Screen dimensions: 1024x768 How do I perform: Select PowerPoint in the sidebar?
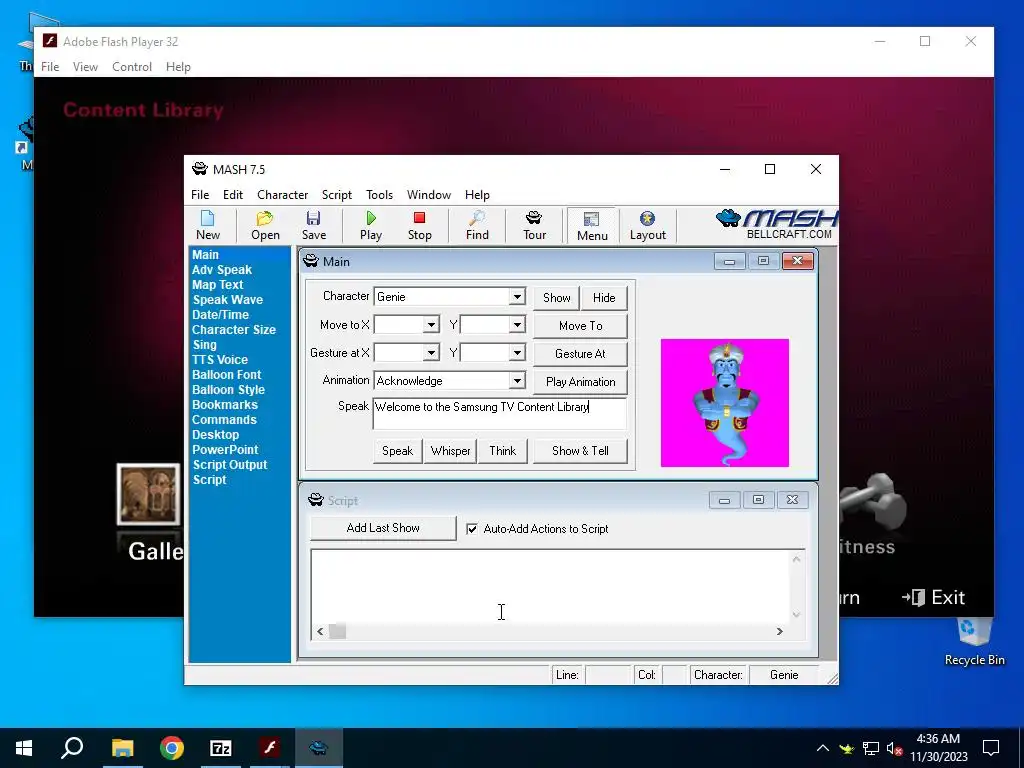(225, 450)
